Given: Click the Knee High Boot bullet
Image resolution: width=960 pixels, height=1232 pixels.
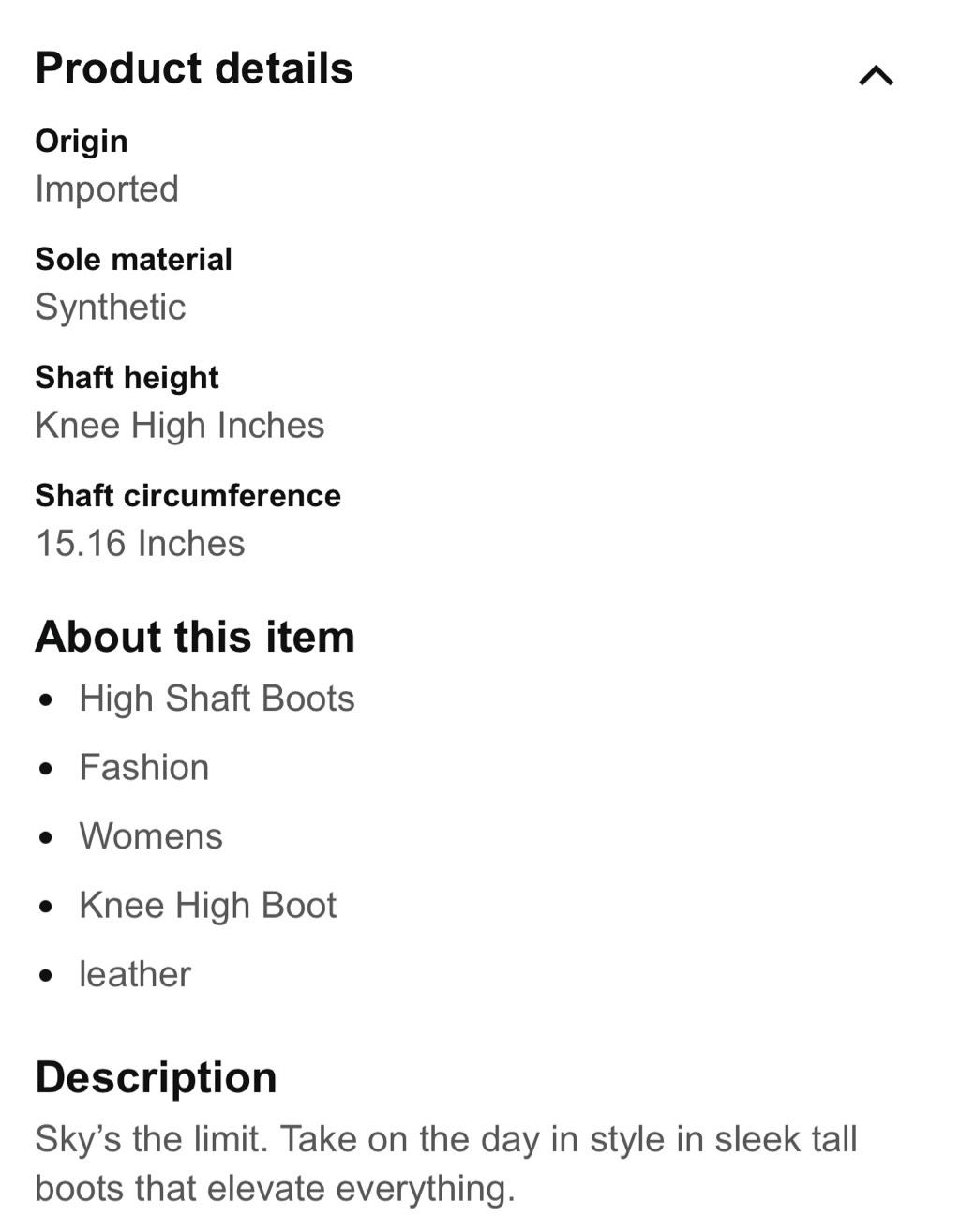Looking at the screenshot, I should tap(207, 906).
